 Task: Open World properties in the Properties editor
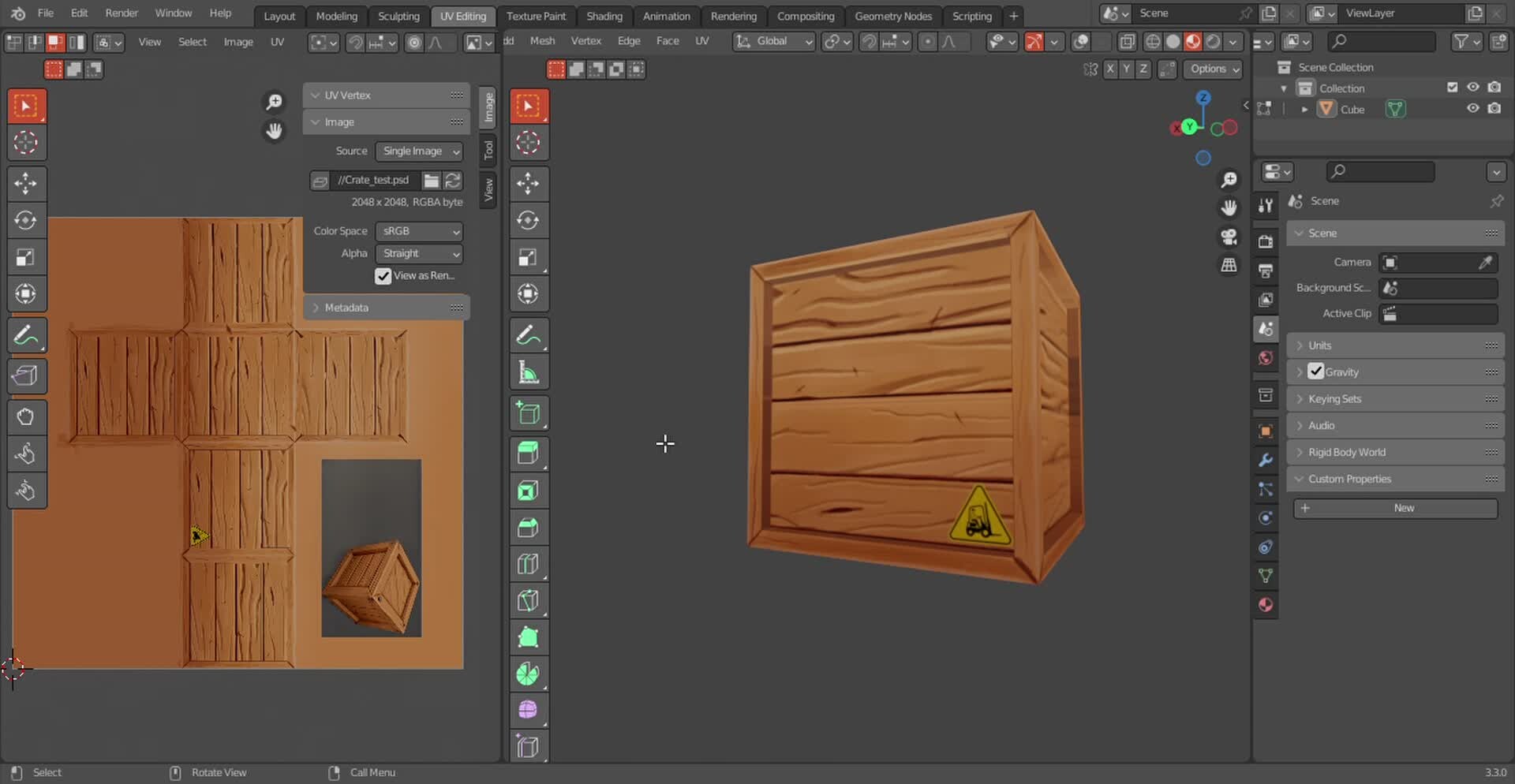tap(1266, 357)
